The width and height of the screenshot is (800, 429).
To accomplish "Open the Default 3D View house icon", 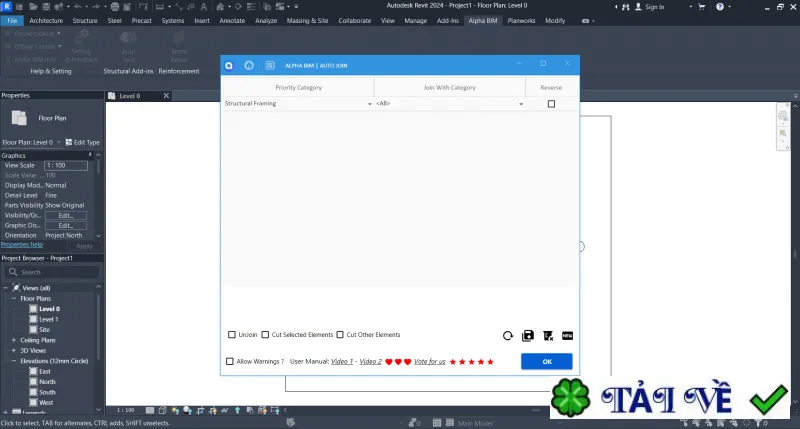I will click(x=220, y=7).
